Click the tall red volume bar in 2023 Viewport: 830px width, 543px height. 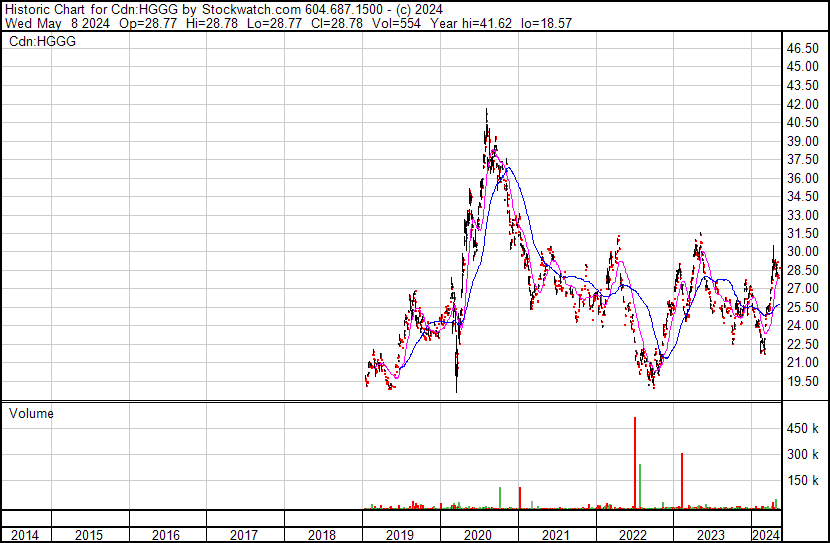coord(682,480)
